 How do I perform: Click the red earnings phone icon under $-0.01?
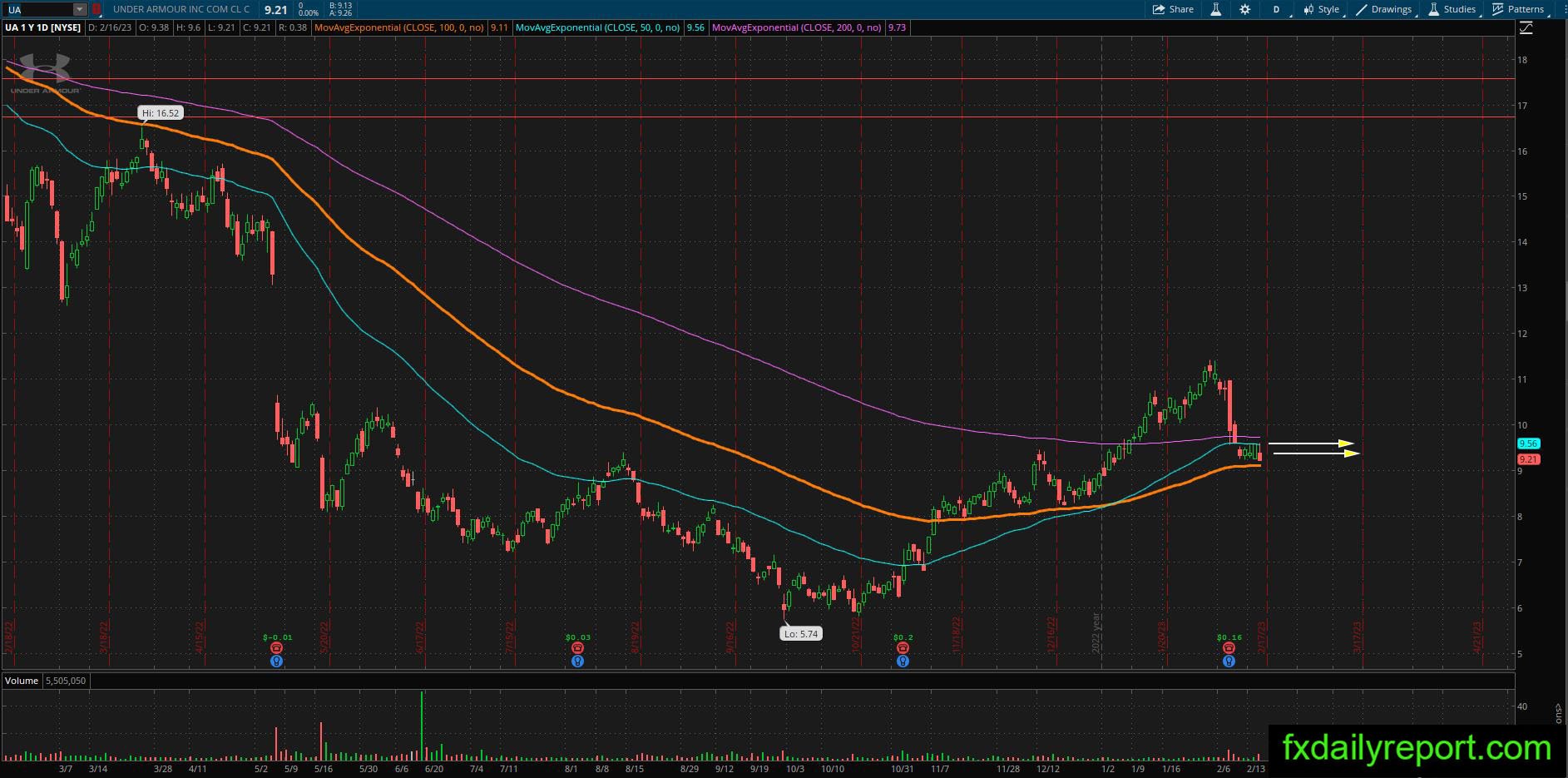tap(277, 648)
